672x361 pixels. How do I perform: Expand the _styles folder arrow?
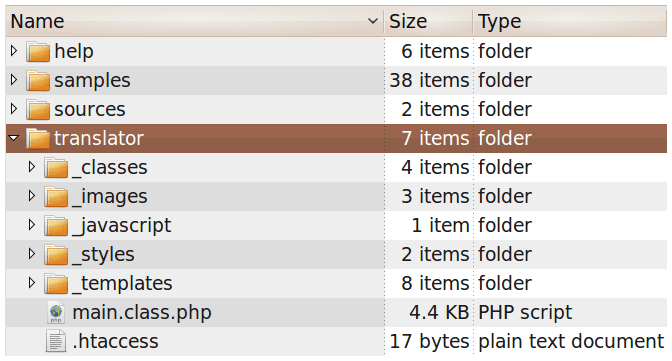(x=32, y=254)
